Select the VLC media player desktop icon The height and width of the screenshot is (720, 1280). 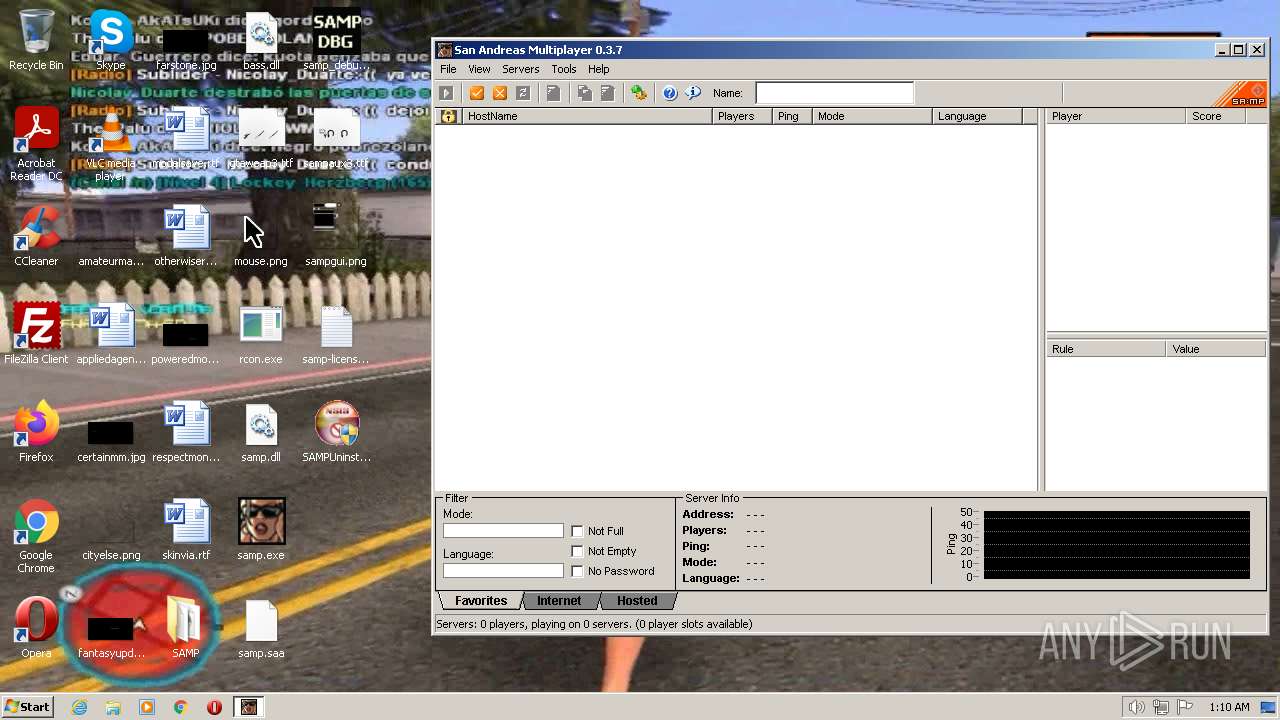[x=111, y=144]
